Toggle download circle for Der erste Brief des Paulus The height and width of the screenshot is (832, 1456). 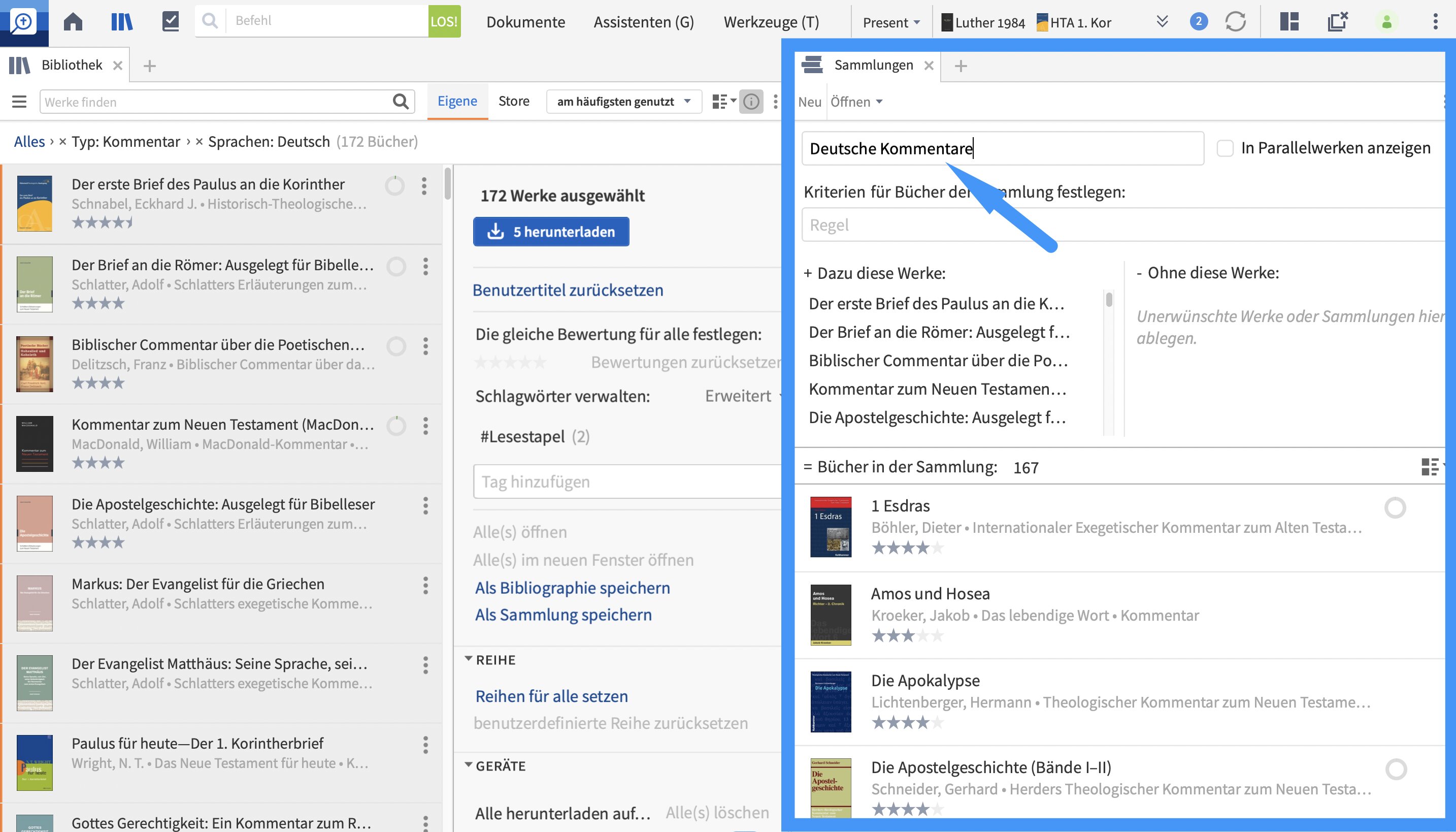coord(394,186)
